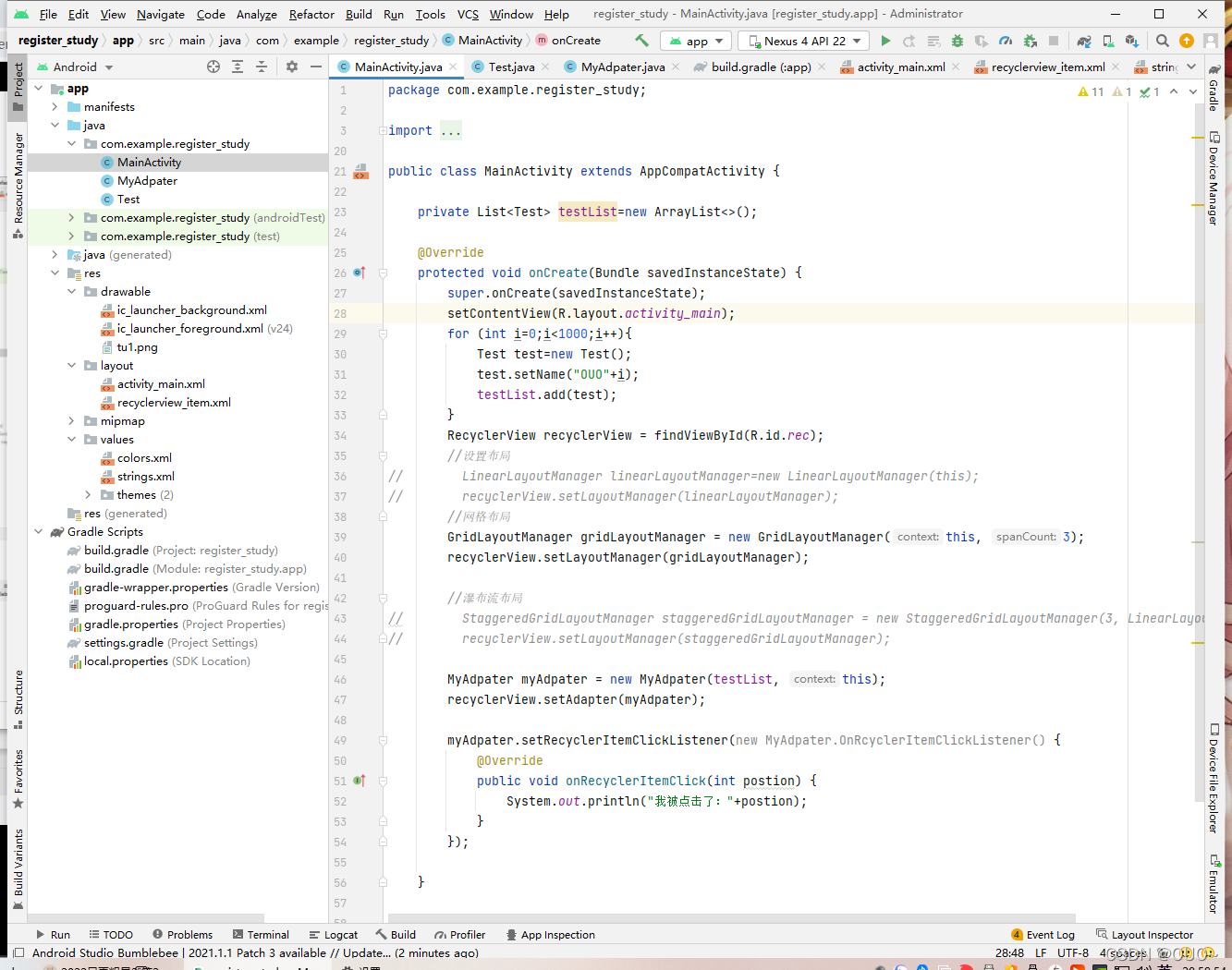The height and width of the screenshot is (970, 1232).
Task: Click the account avatar icon in toolbar
Action: 1211,41
